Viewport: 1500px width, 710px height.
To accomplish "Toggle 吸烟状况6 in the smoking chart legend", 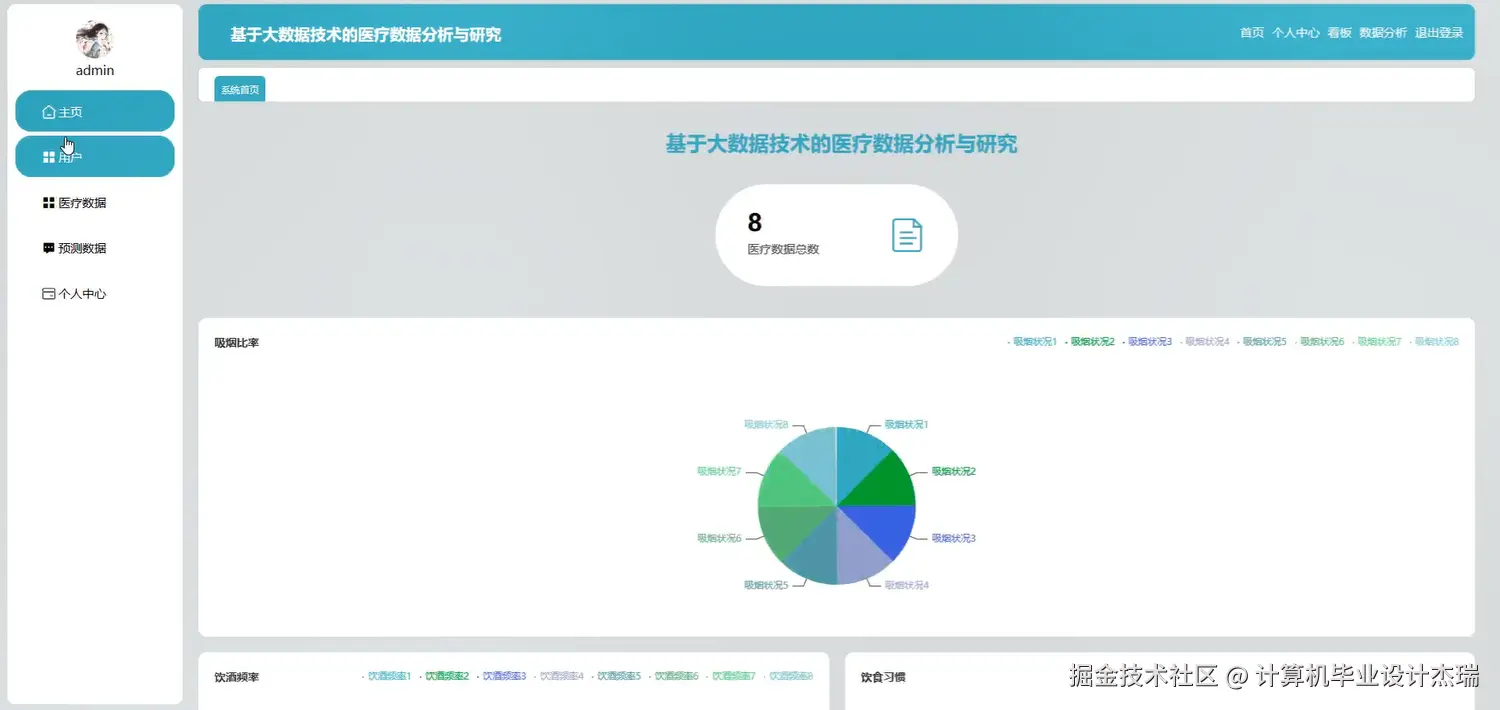I will (1319, 342).
